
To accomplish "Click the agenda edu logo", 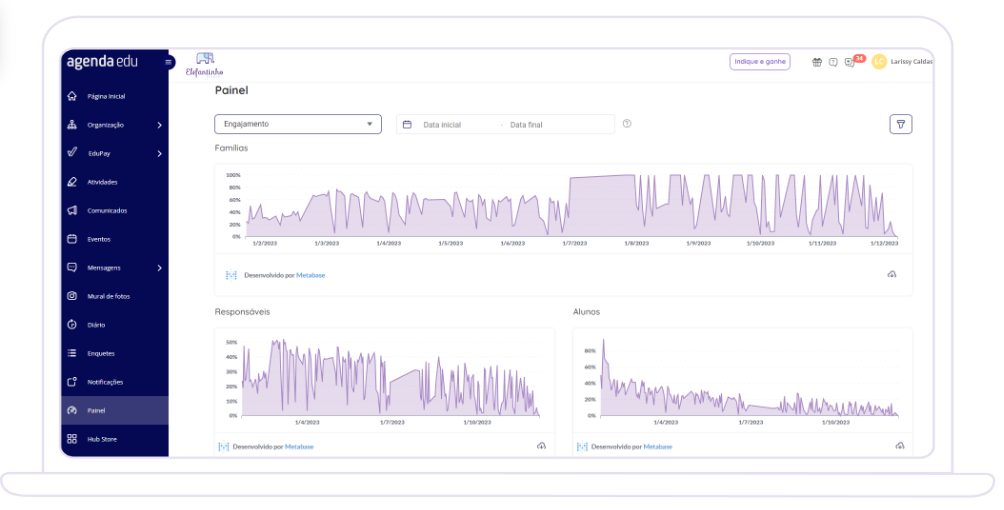I will coord(102,62).
